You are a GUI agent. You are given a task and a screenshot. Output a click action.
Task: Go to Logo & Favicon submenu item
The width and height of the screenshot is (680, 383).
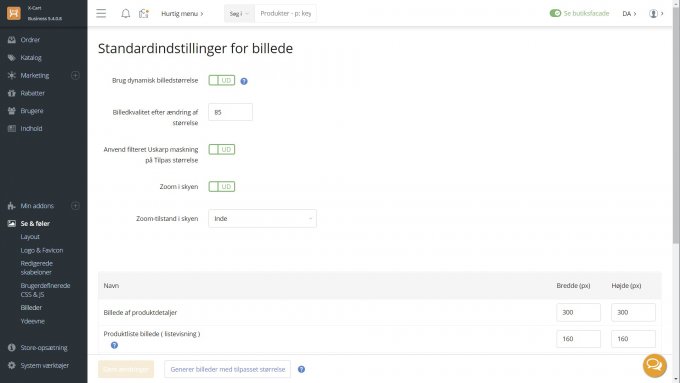[42, 250]
